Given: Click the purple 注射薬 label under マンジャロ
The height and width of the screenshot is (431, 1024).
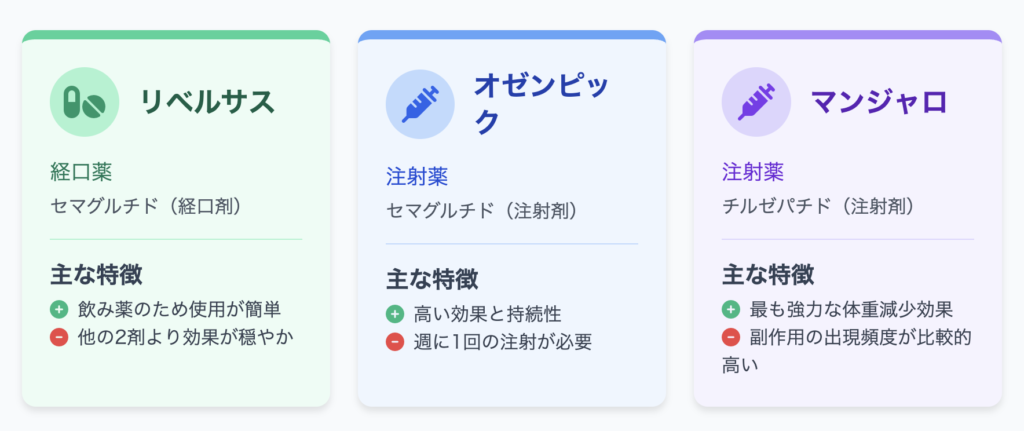Looking at the screenshot, I should click(753, 172).
